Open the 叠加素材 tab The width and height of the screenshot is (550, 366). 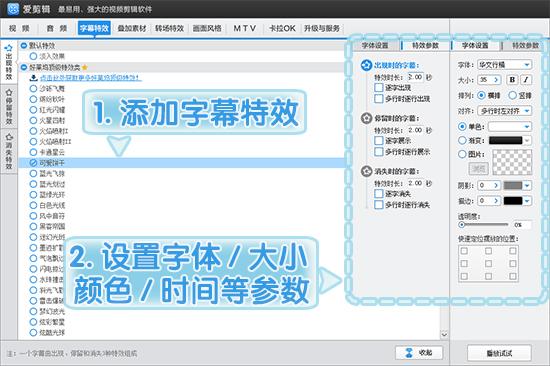[x=132, y=28]
